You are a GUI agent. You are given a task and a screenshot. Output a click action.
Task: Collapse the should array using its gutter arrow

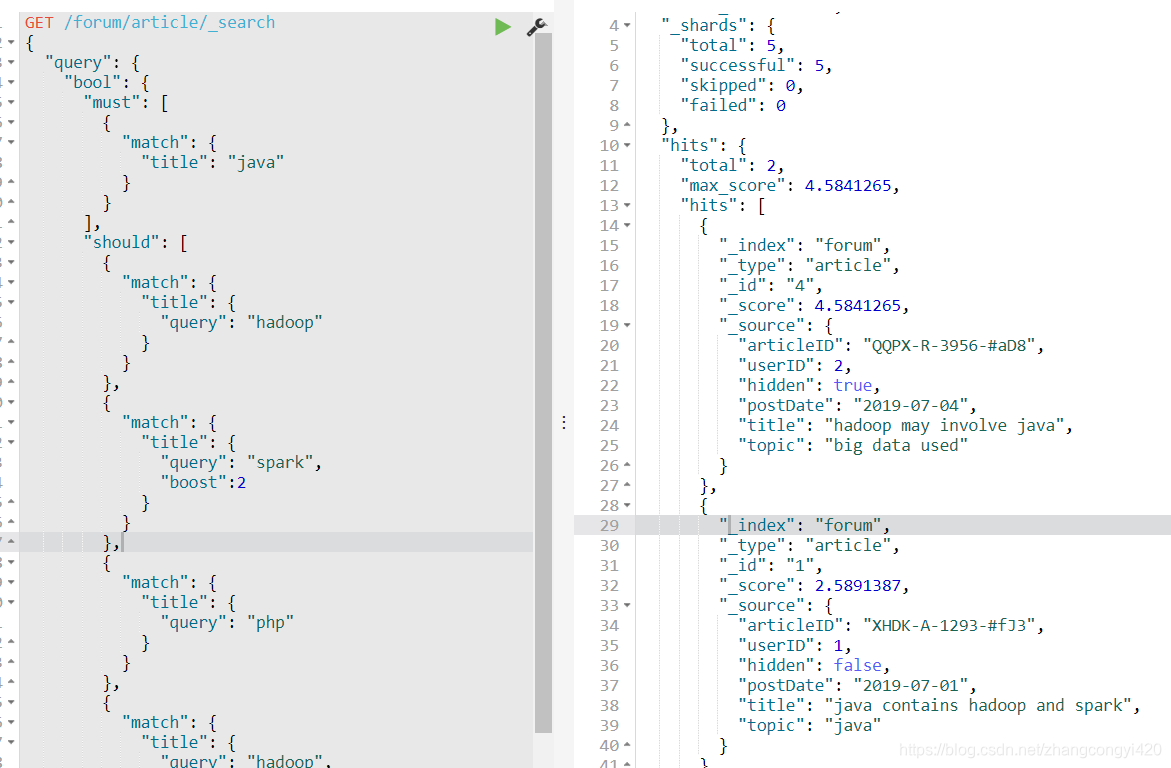(10, 242)
